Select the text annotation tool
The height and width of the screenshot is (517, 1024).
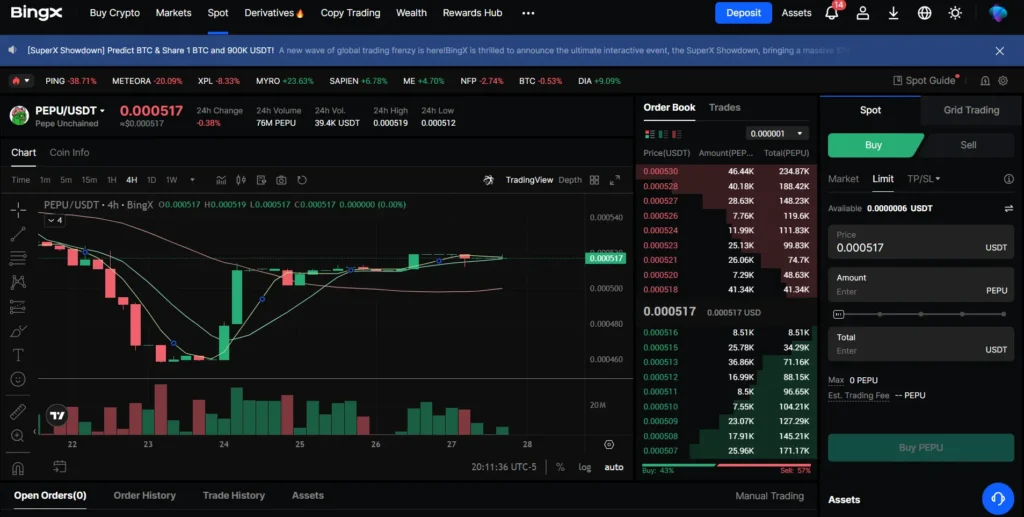click(x=18, y=355)
